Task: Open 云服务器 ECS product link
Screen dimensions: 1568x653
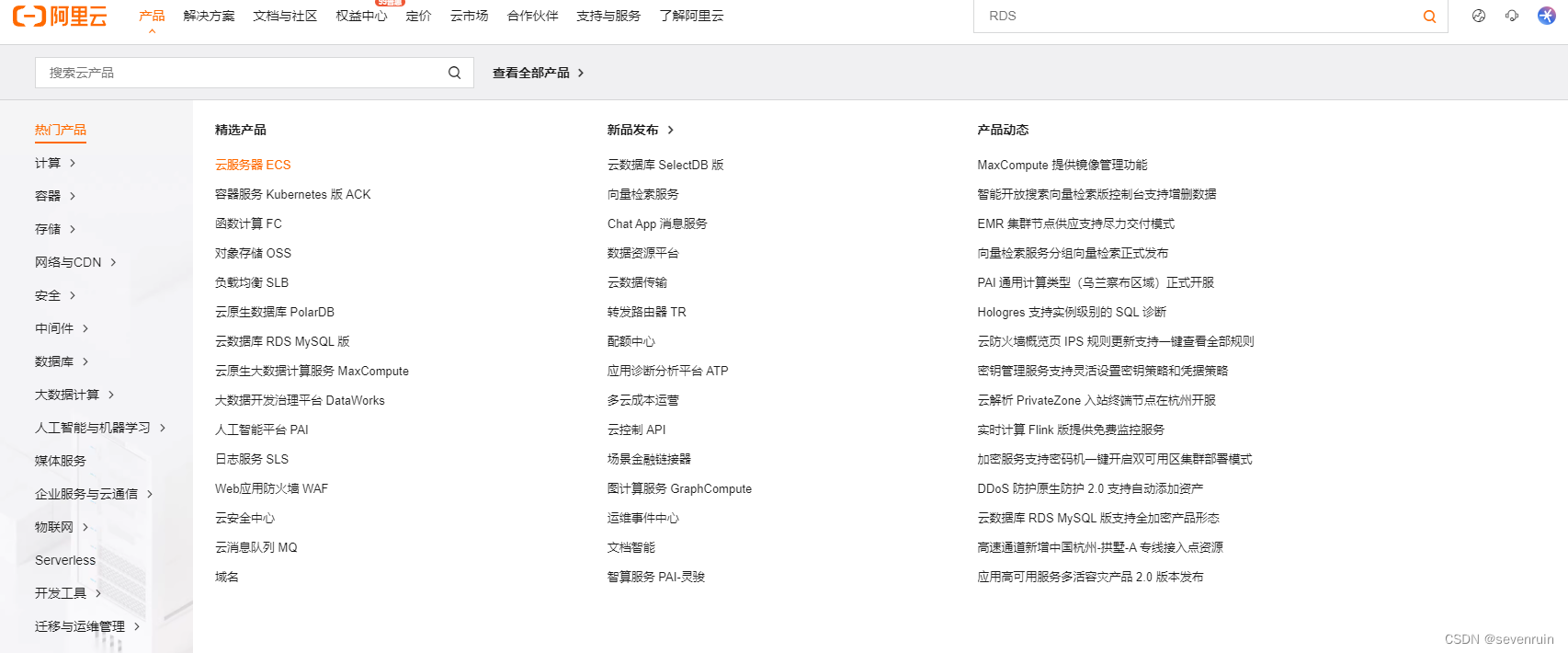Action: 253,165
